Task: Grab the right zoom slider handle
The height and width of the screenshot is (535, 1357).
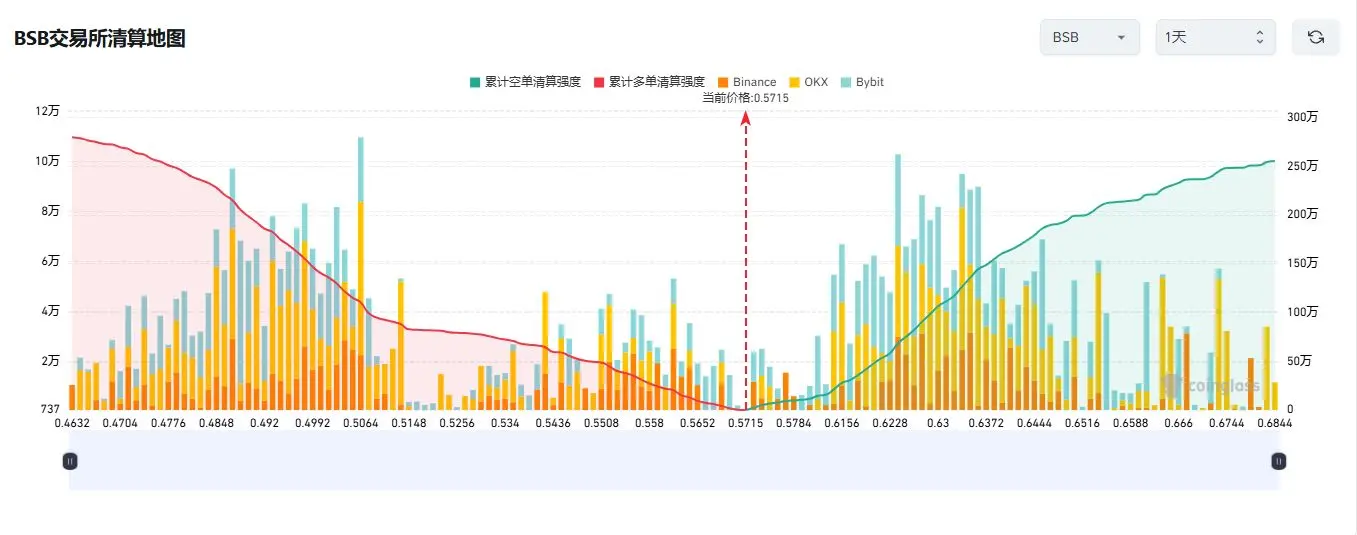Action: pyautogui.click(x=1279, y=461)
